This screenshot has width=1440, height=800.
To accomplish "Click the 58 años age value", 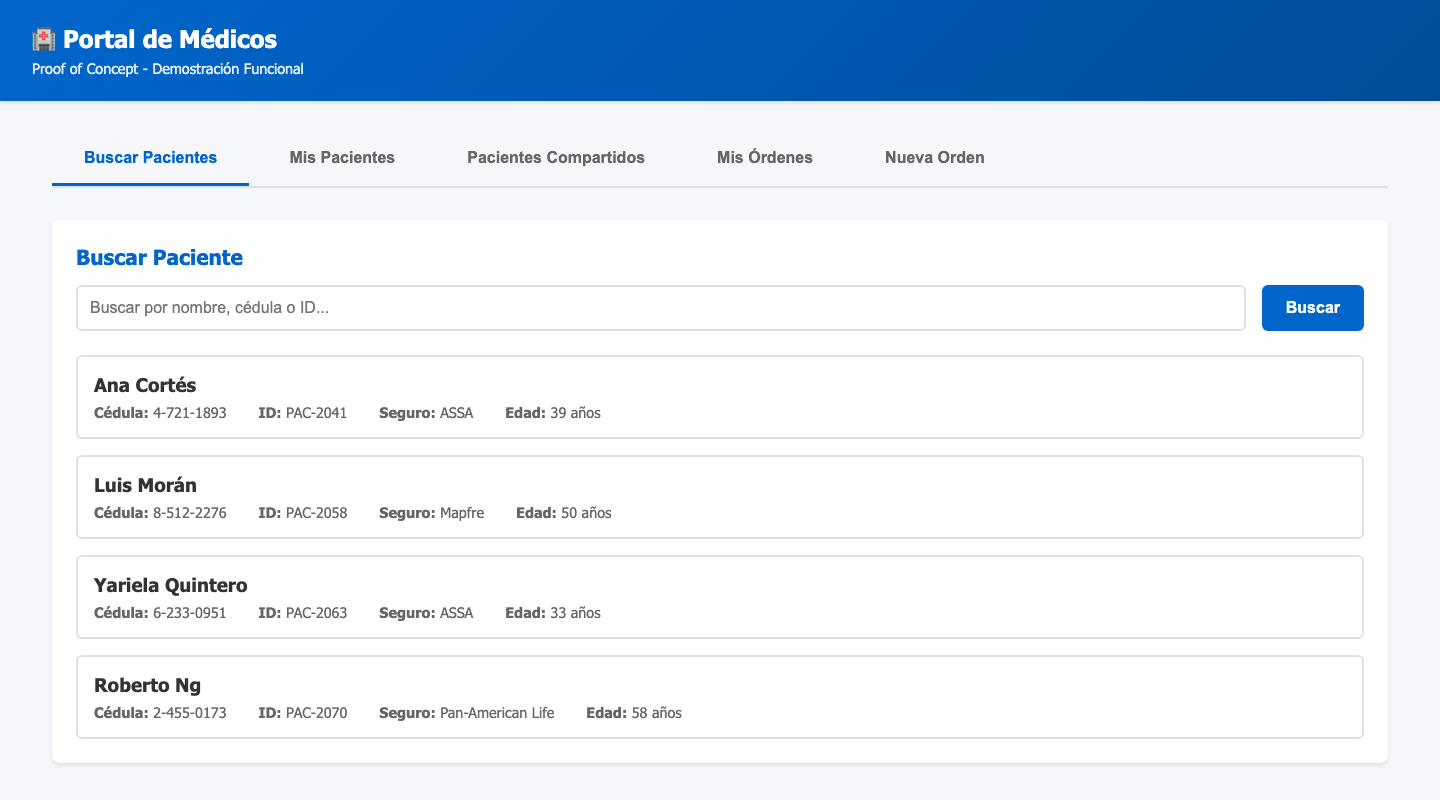I will tap(657, 713).
